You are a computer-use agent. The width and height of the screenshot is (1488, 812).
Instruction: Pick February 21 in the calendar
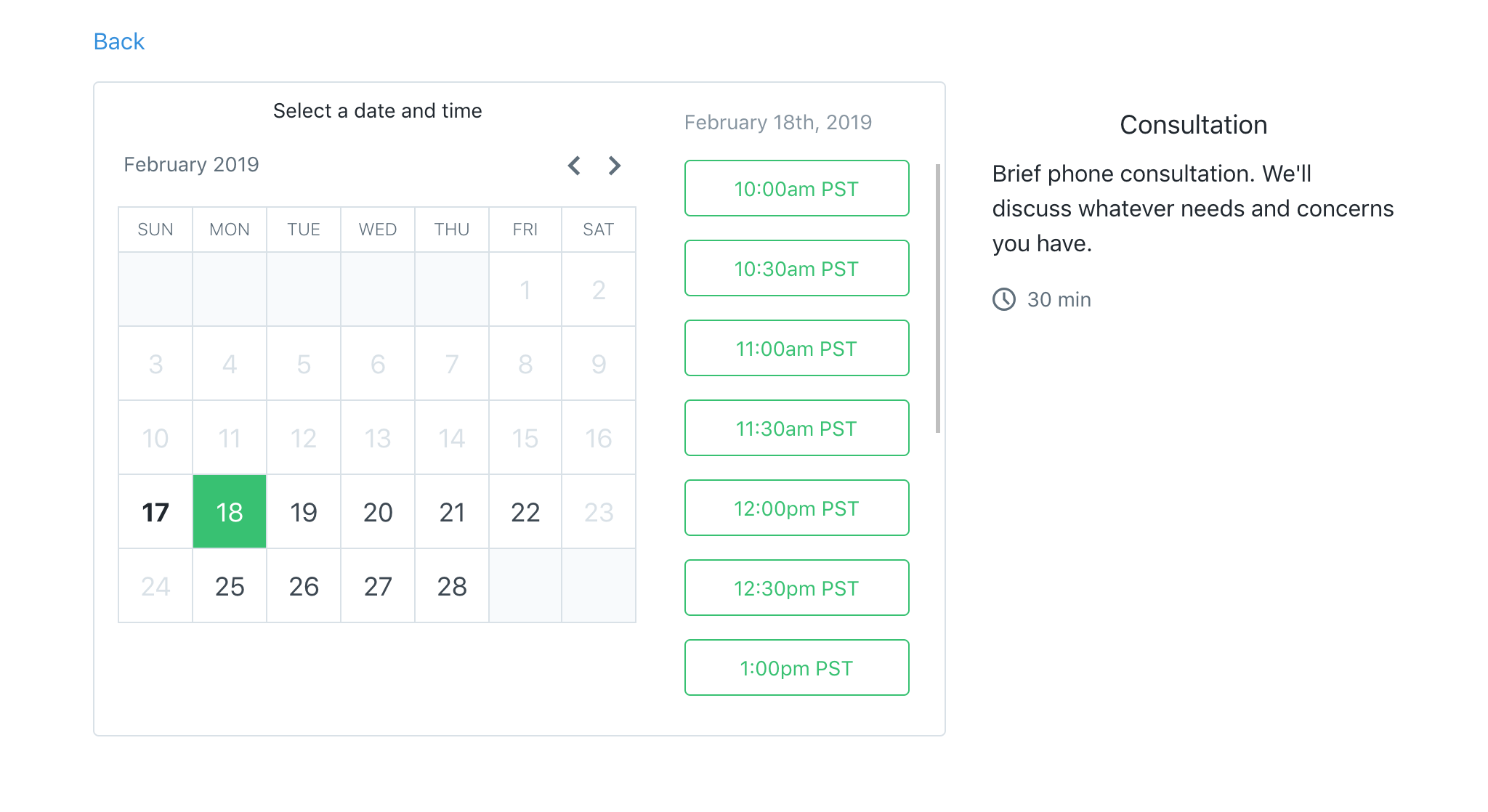click(x=452, y=512)
